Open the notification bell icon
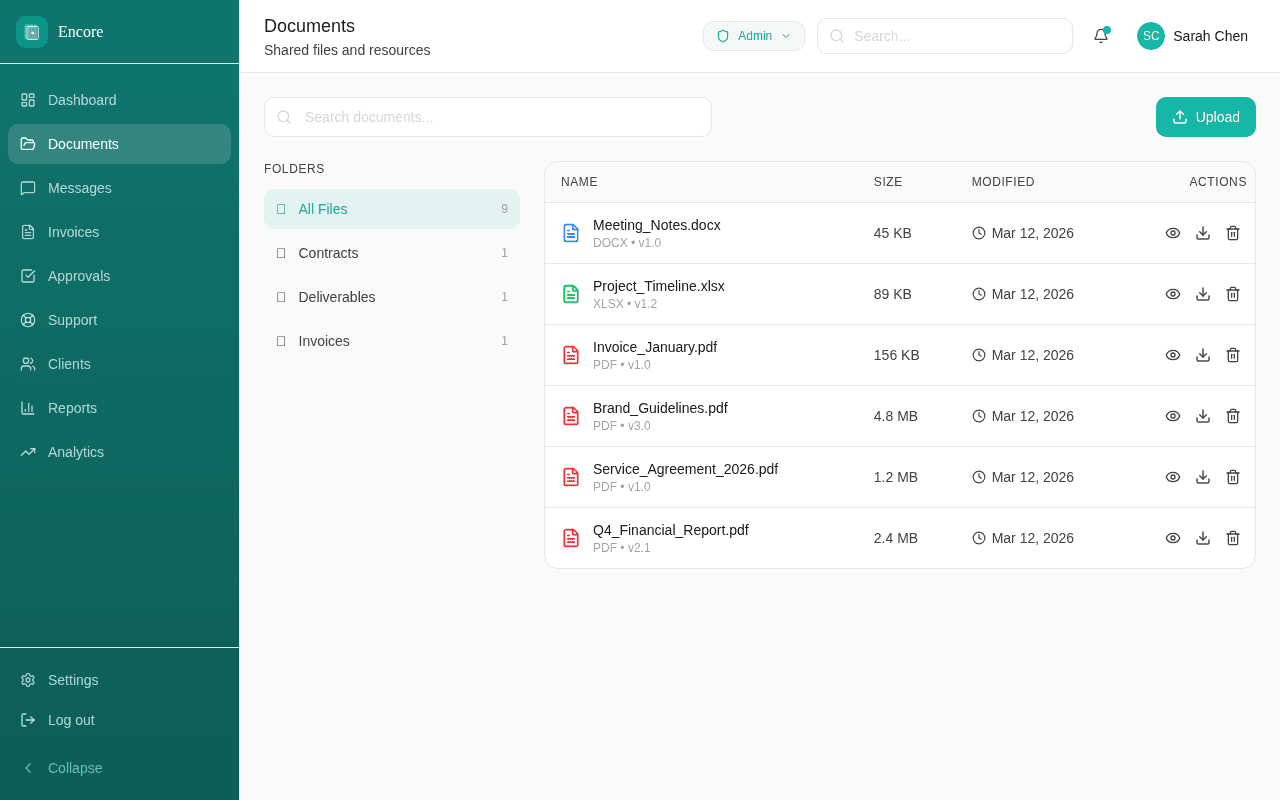 click(x=1101, y=36)
